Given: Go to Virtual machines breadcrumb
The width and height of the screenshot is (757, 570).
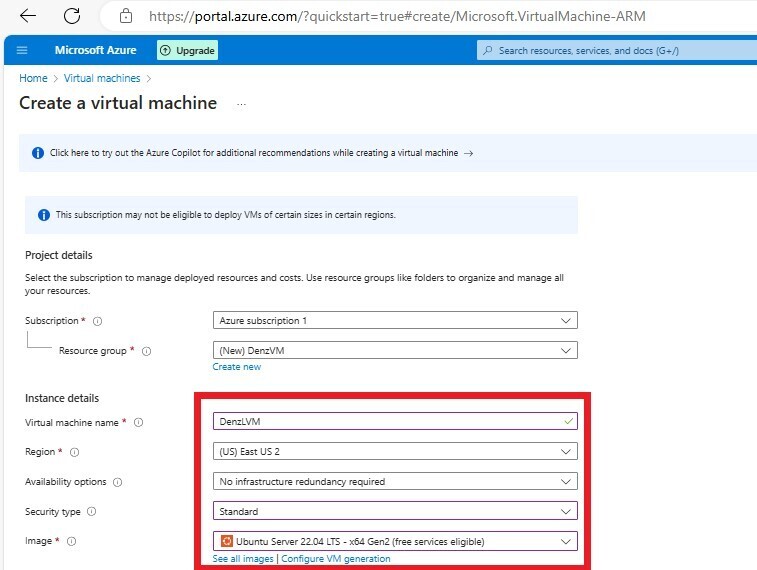Looking at the screenshot, I should tap(102, 78).
